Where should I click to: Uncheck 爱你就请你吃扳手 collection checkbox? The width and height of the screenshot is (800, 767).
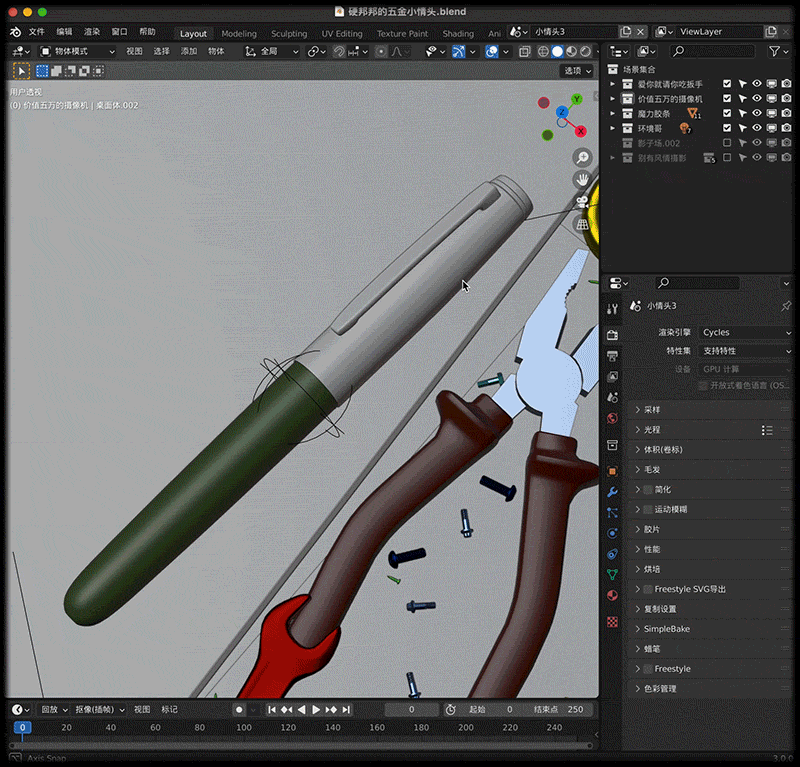pos(727,84)
